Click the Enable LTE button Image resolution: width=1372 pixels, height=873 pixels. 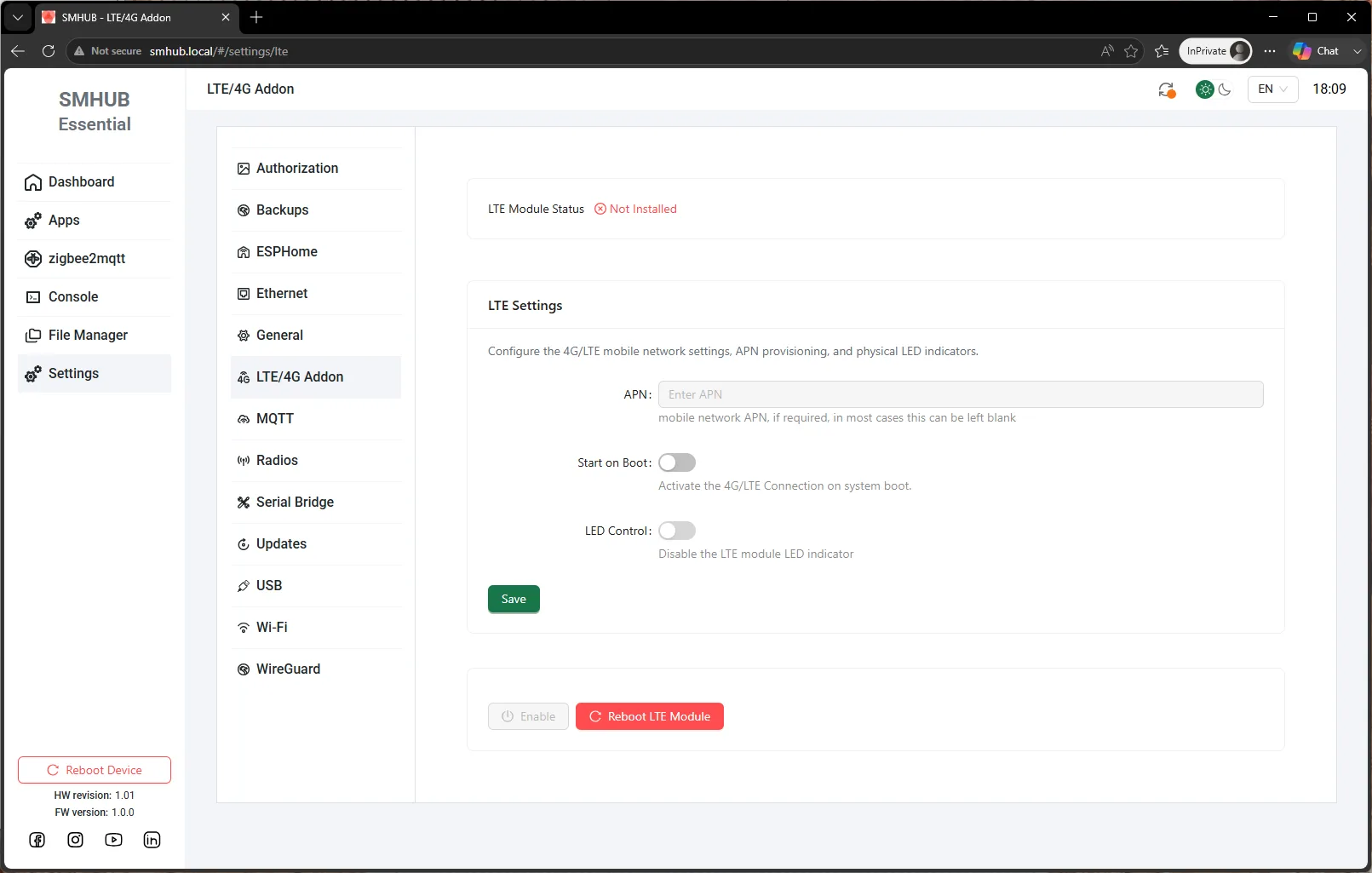[x=528, y=716]
